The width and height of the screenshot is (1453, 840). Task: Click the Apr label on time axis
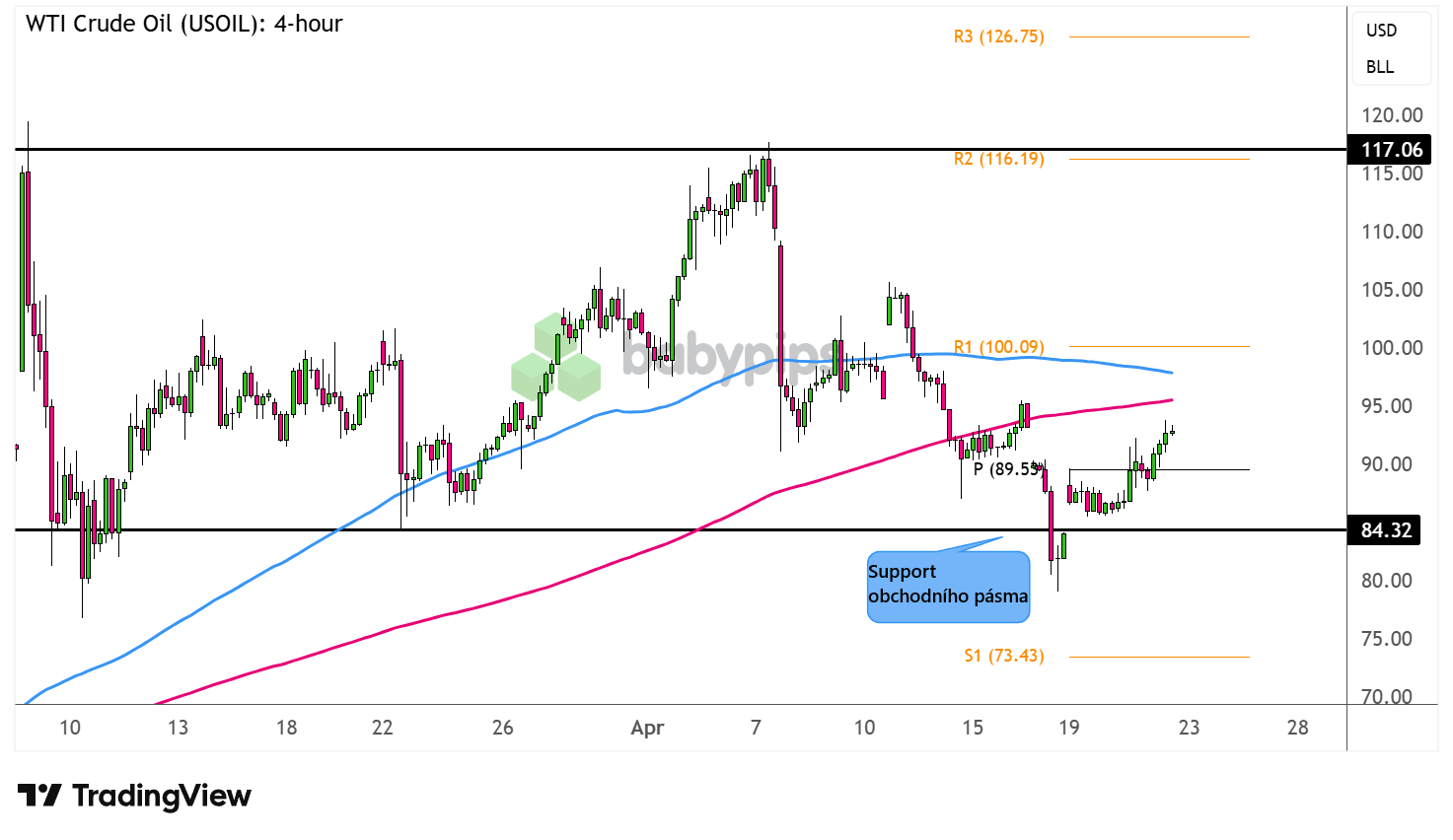pyautogui.click(x=647, y=728)
